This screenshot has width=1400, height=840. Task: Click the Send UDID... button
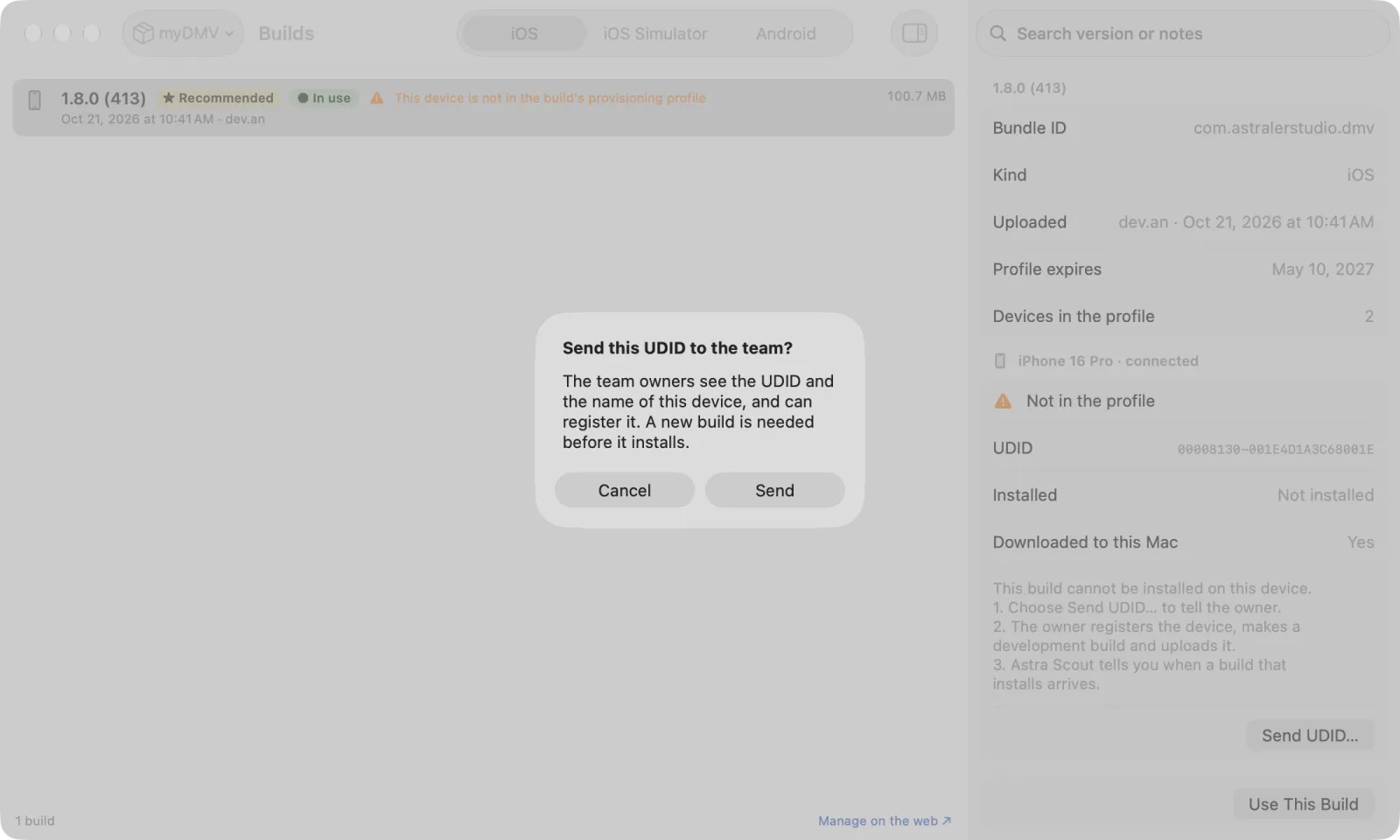click(1310, 735)
